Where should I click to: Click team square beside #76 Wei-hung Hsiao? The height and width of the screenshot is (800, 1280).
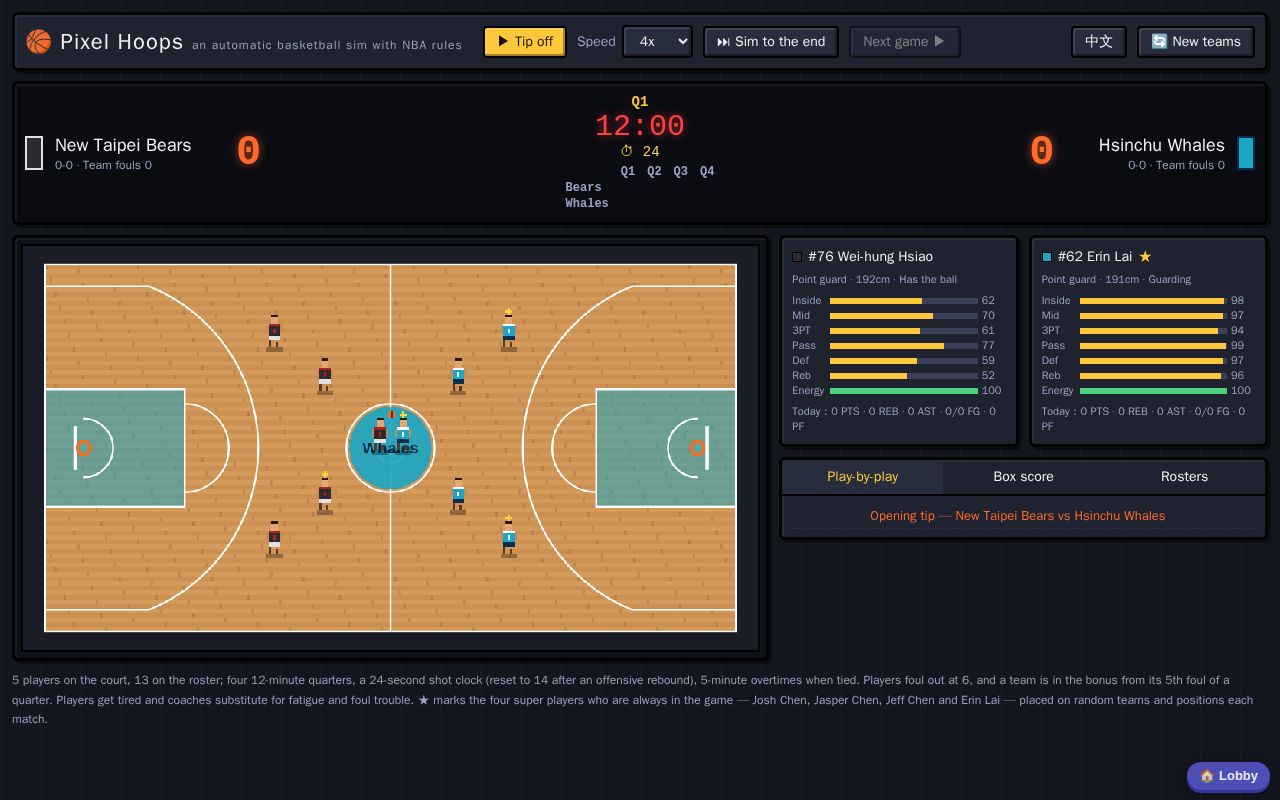[x=797, y=257]
